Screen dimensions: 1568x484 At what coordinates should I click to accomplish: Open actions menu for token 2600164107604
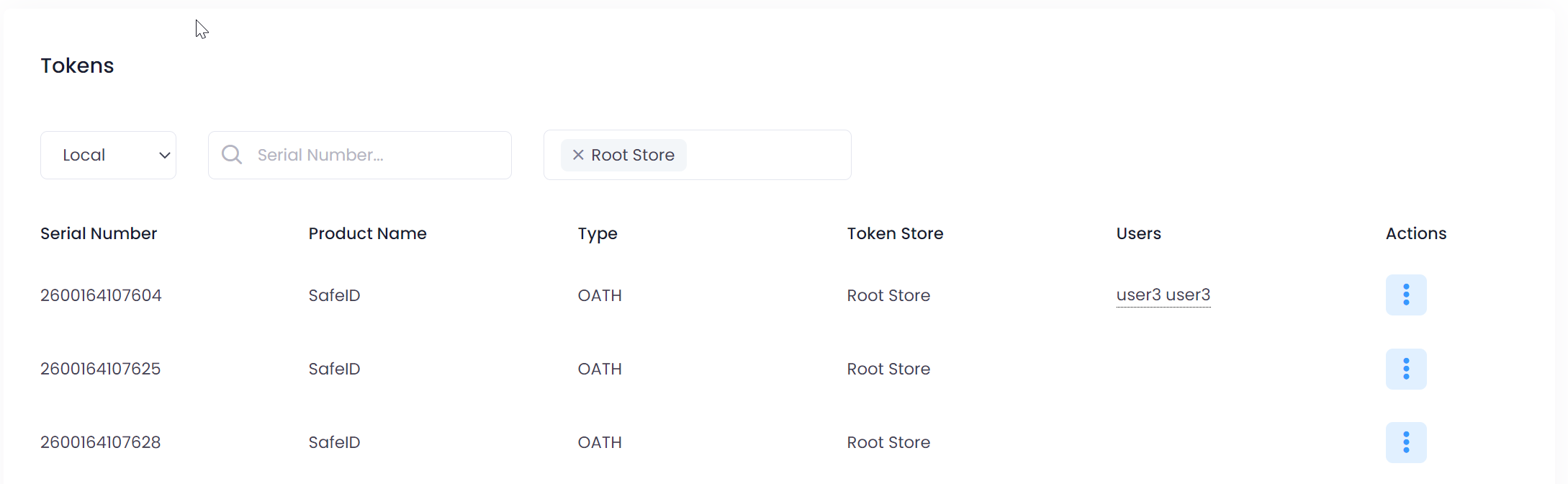point(1405,295)
